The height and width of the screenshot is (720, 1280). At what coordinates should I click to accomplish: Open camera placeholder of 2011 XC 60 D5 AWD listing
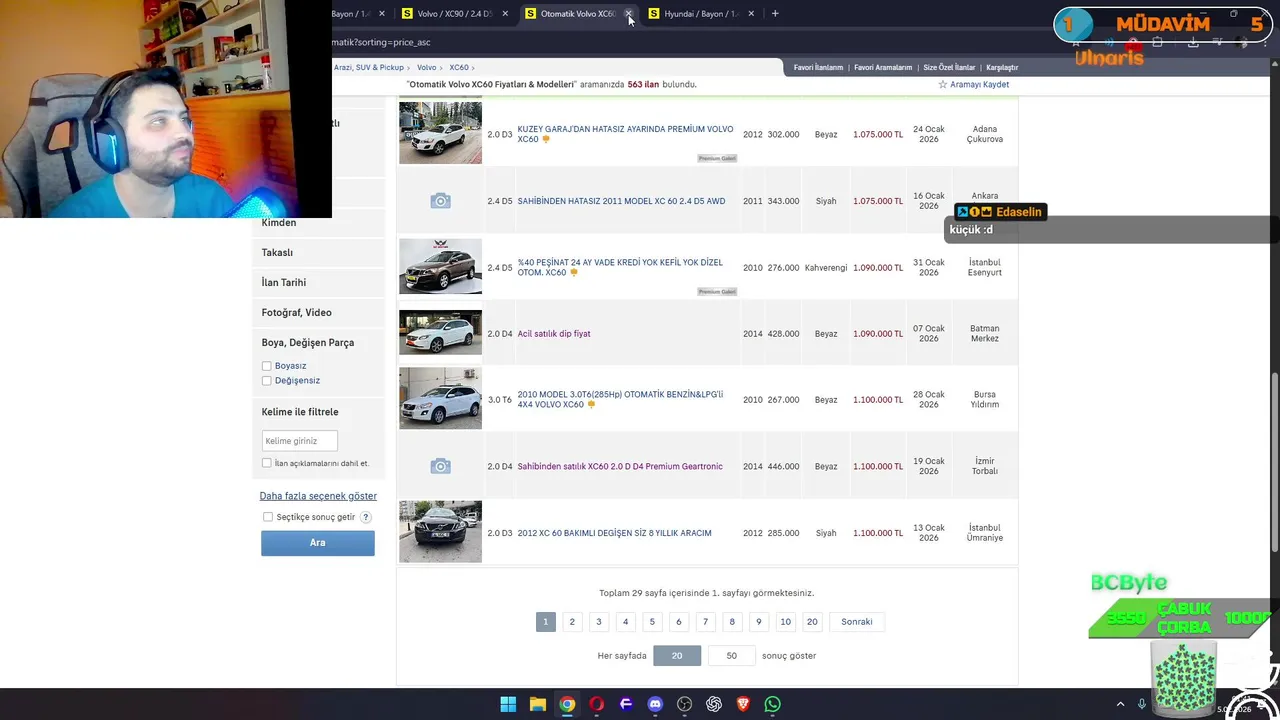(x=440, y=201)
